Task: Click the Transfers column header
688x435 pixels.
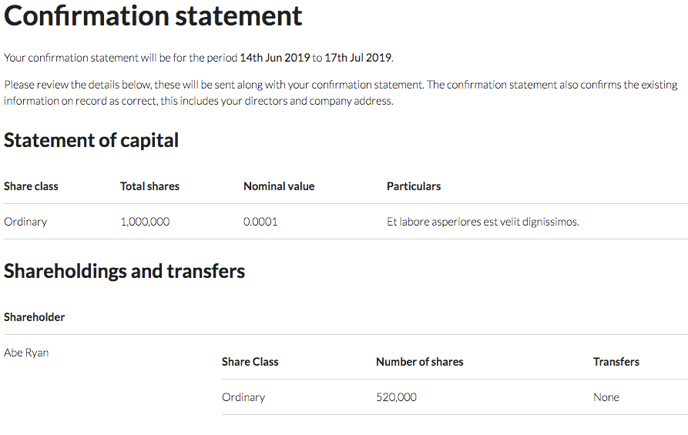Action: click(x=616, y=362)
